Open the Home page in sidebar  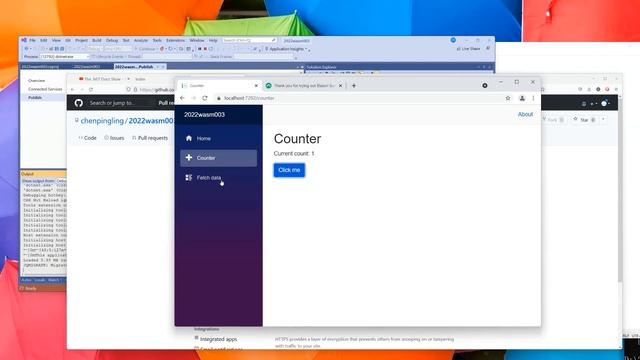click(218, 138)
